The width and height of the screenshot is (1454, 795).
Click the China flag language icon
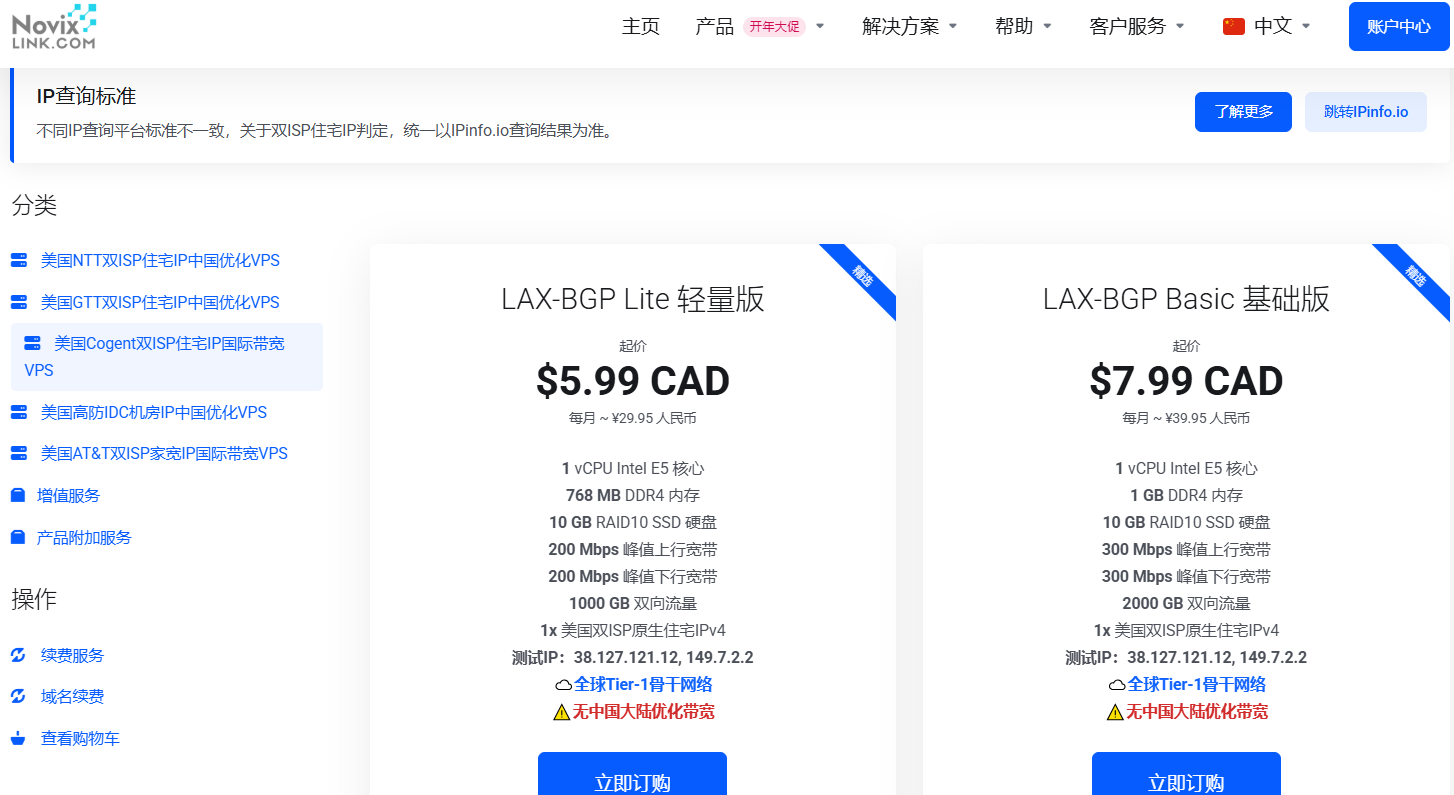click(x=1234, y=27)
